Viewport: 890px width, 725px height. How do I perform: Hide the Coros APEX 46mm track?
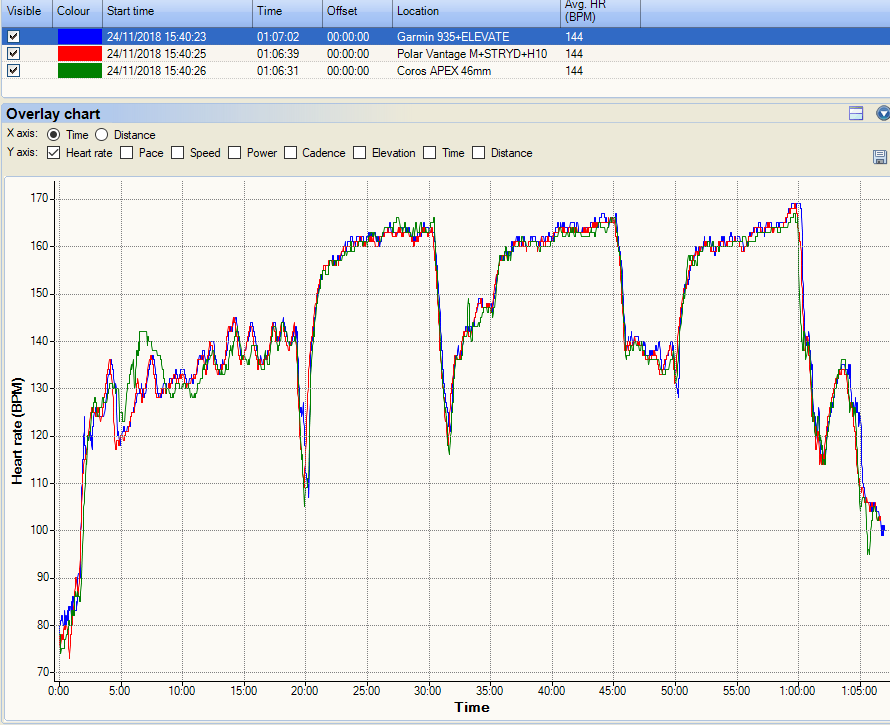(14, 70)
